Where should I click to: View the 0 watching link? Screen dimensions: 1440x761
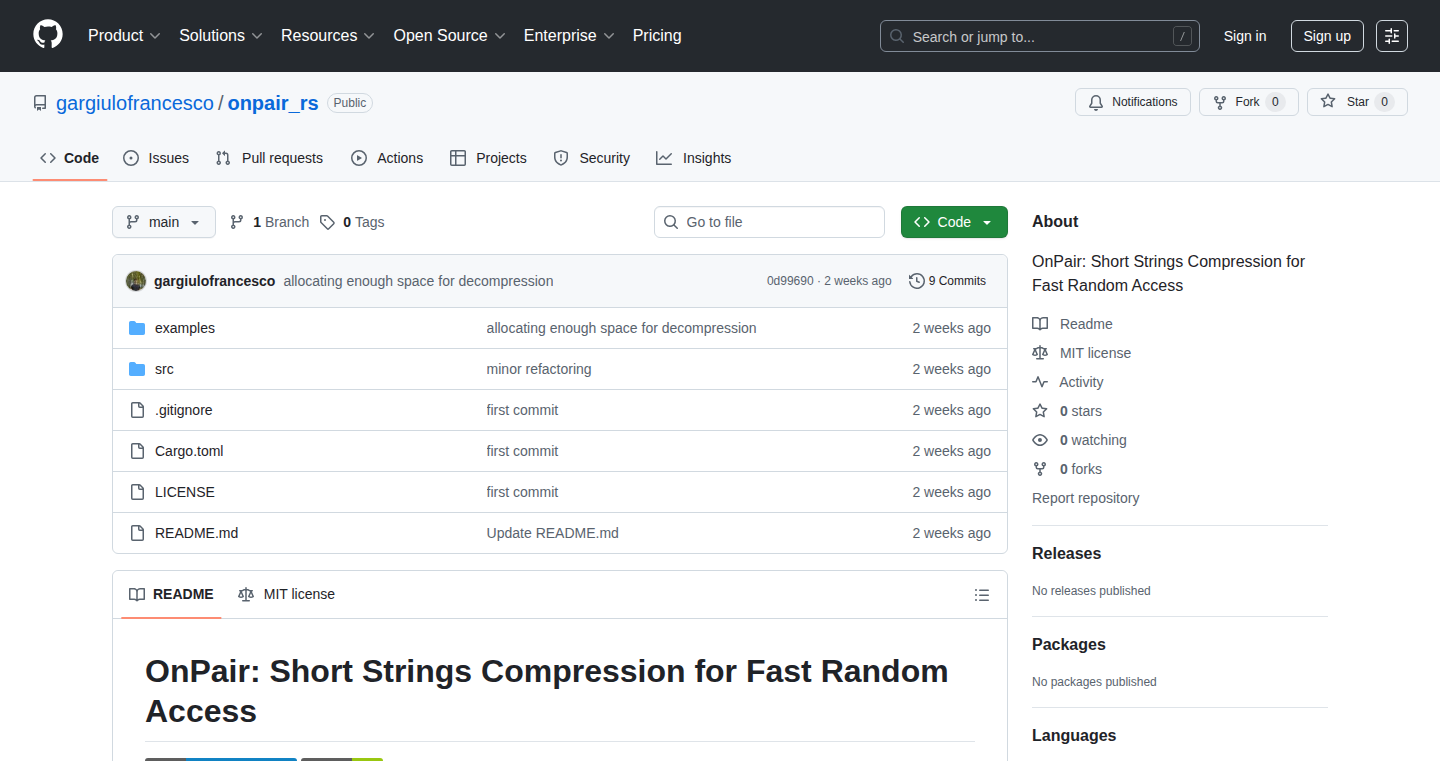pos(1080,440)
